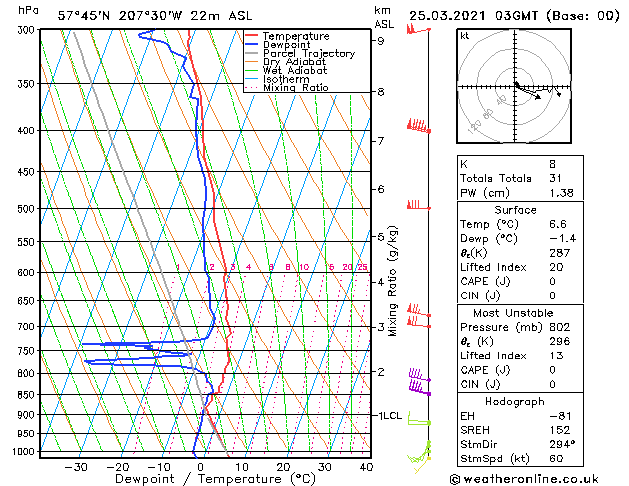Click the 500 hPa wind barb

(419, 205)
